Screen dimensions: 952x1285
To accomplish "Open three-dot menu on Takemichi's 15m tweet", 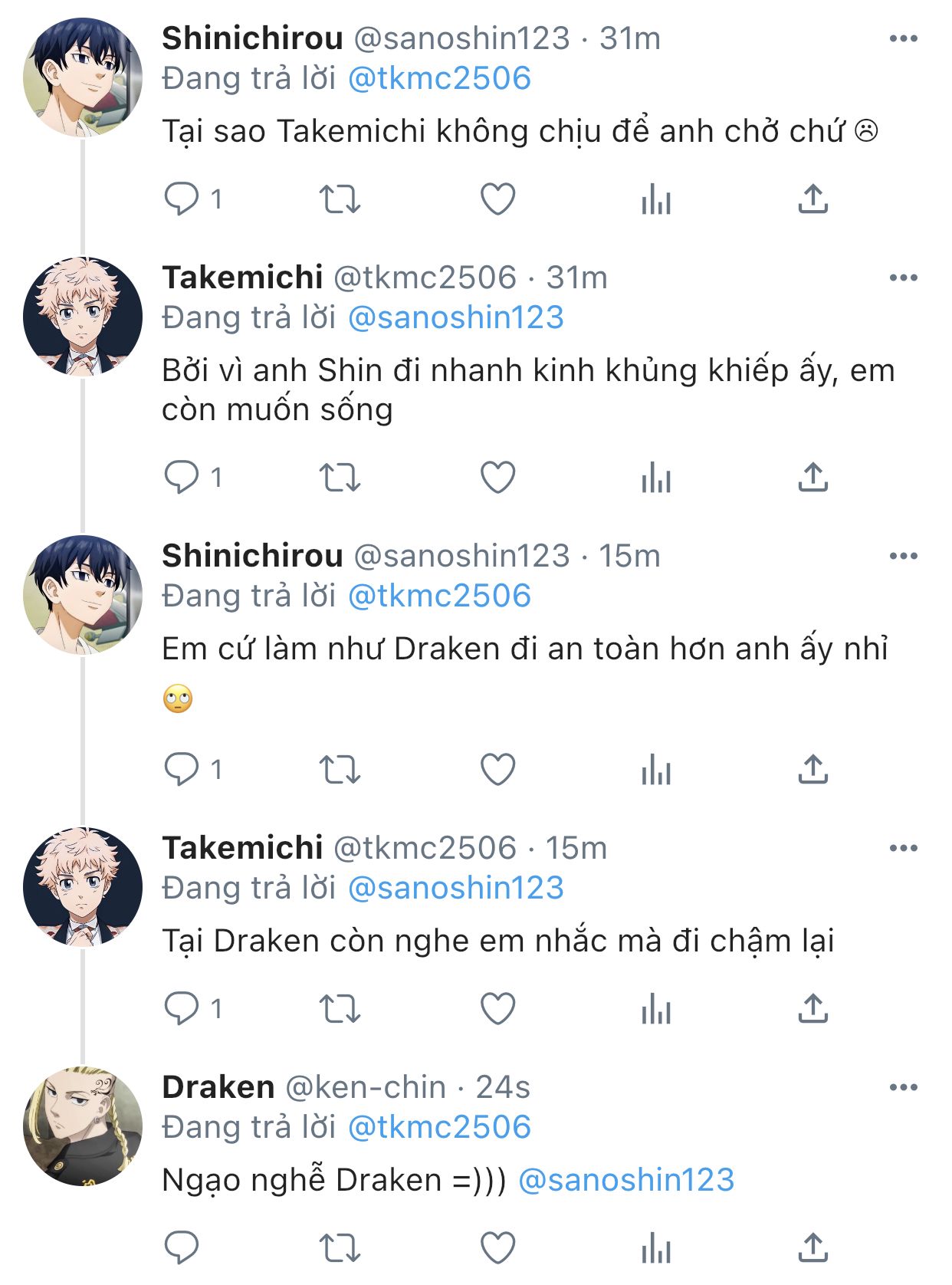I will pyautogui.click(x=903, y=848).
